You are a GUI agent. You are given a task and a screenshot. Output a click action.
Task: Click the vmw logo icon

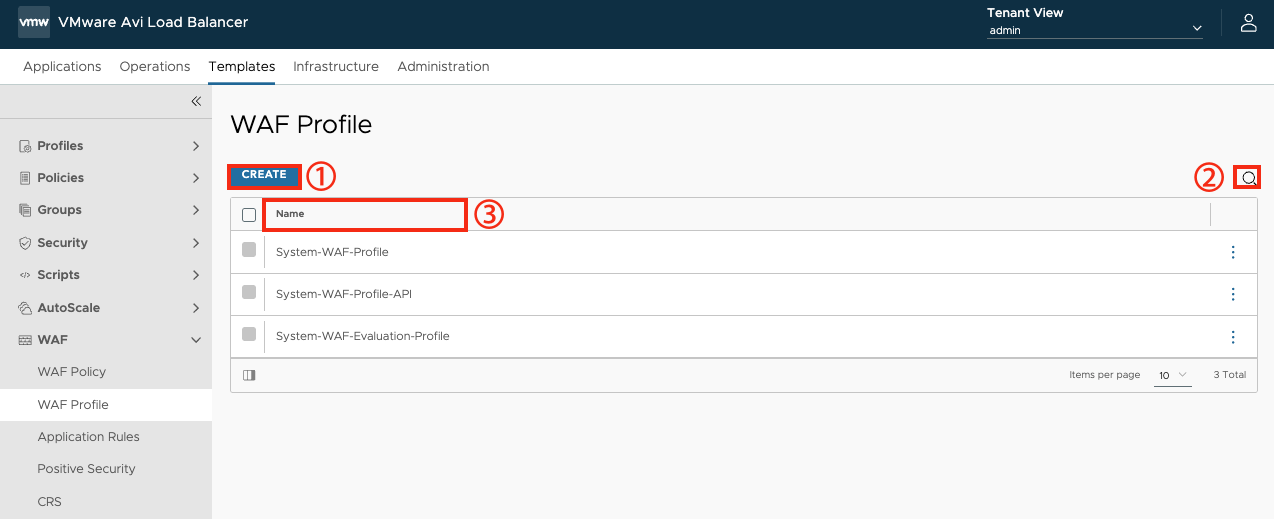pyautogui.click(x=34, y=22)
